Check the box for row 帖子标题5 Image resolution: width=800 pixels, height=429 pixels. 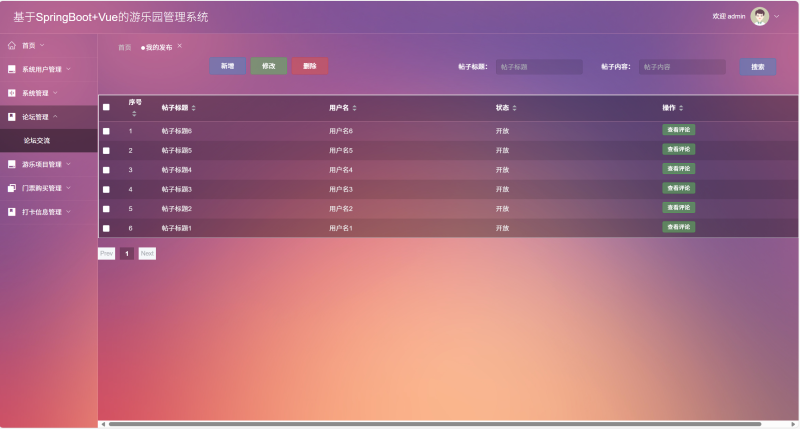pyautogui.click(x=106, y=150)
